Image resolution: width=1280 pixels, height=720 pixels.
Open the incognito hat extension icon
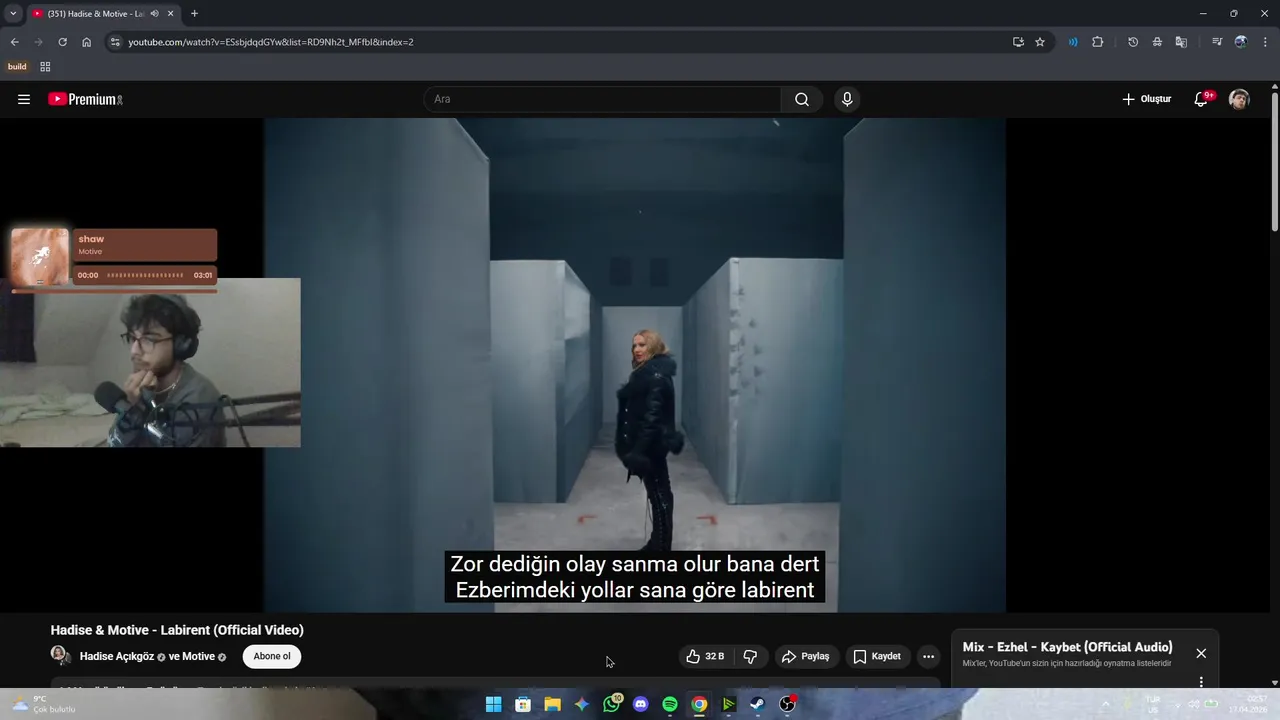pos(1157,42)
